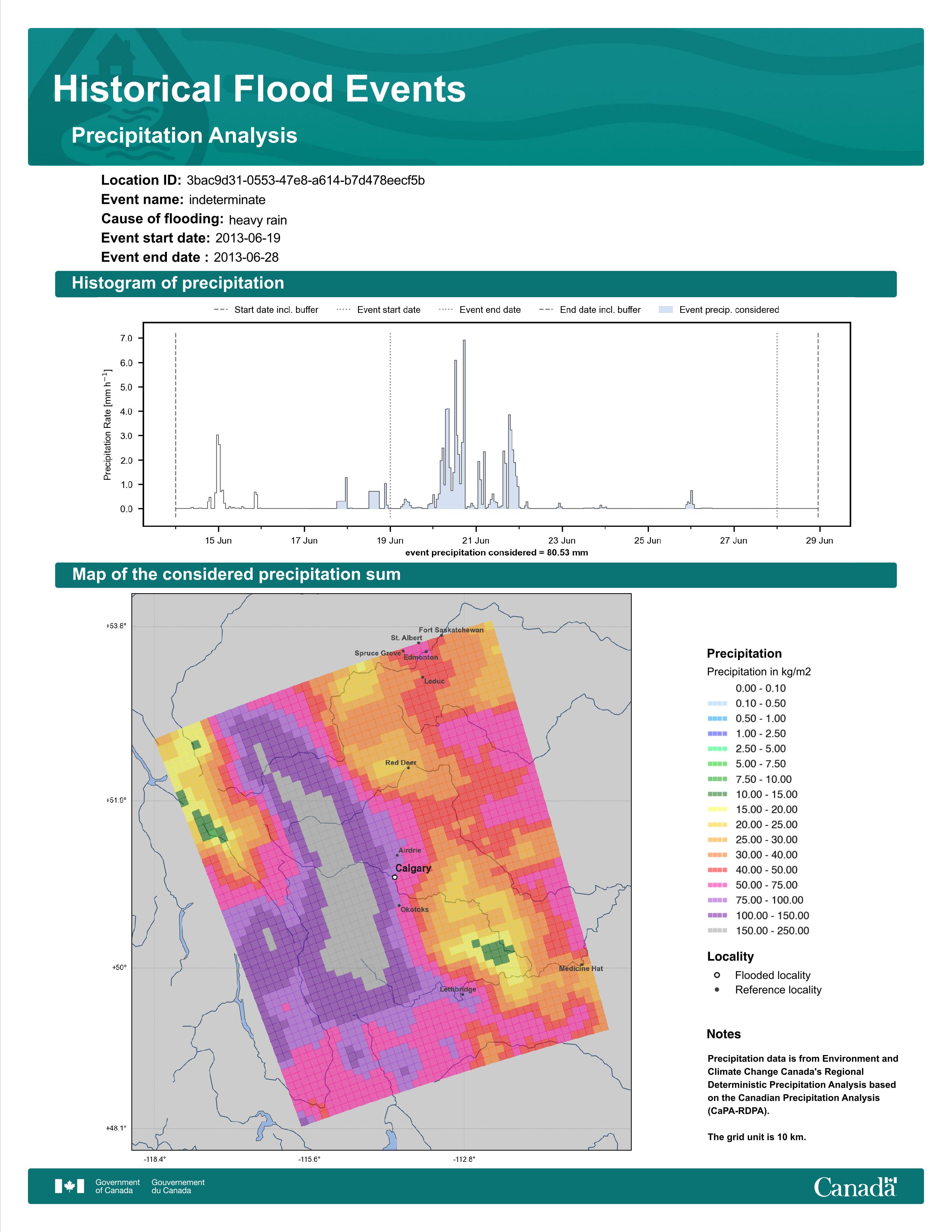952x1232 pixels.
Task: Click the 40.00 - 50.00 legend swatch
Action: [718, 870]
